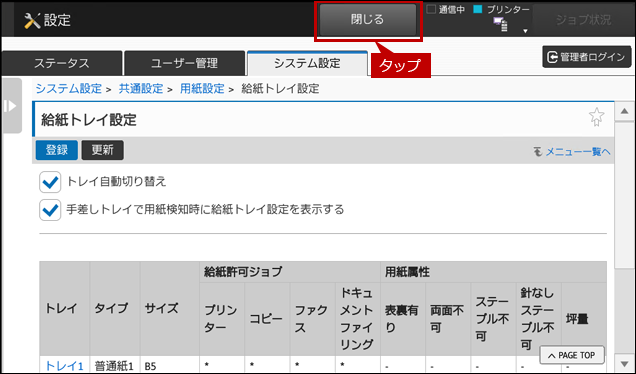
Task: Expand the left side panel arrow
Action: click(11, 106)
